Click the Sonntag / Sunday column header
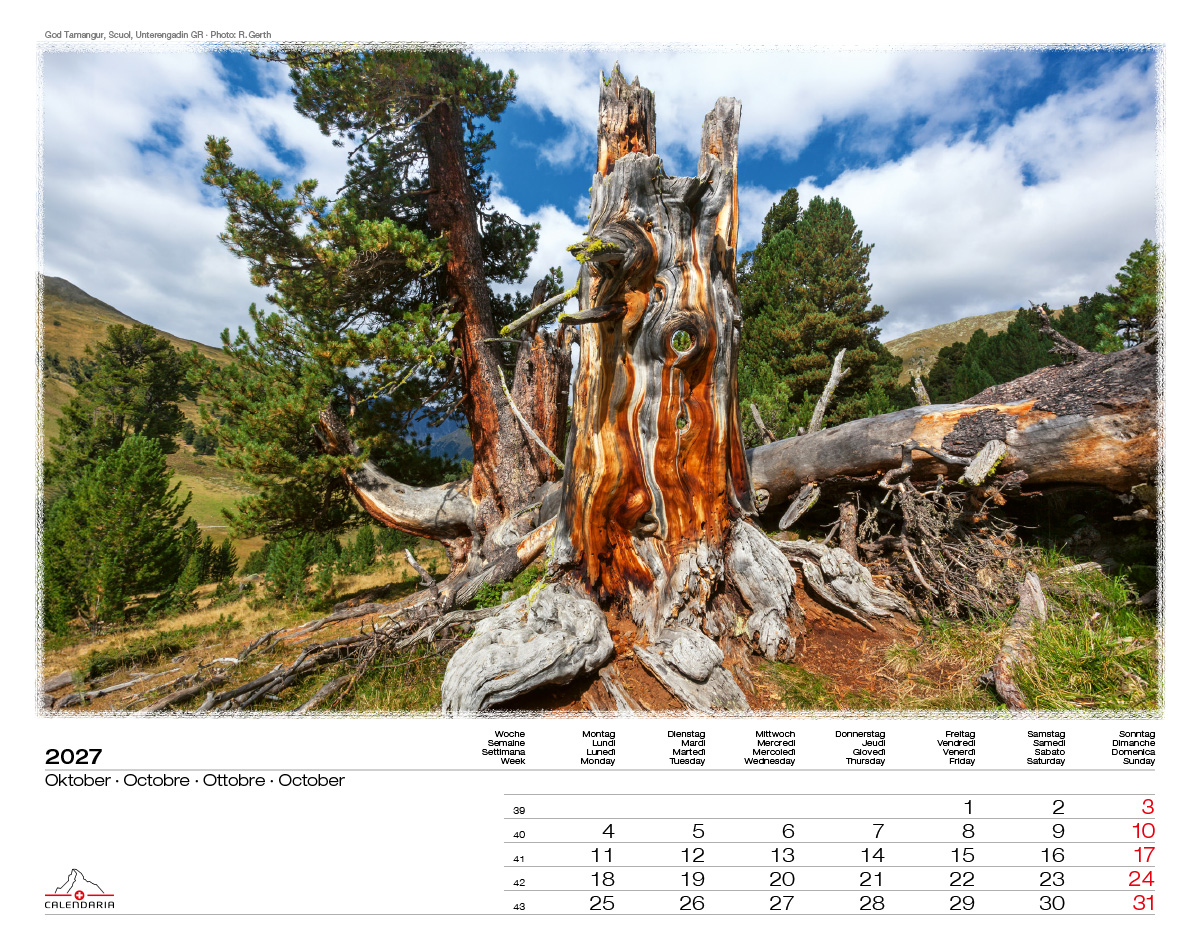This screenshot has width=1200, height=930. (1134, 747)
